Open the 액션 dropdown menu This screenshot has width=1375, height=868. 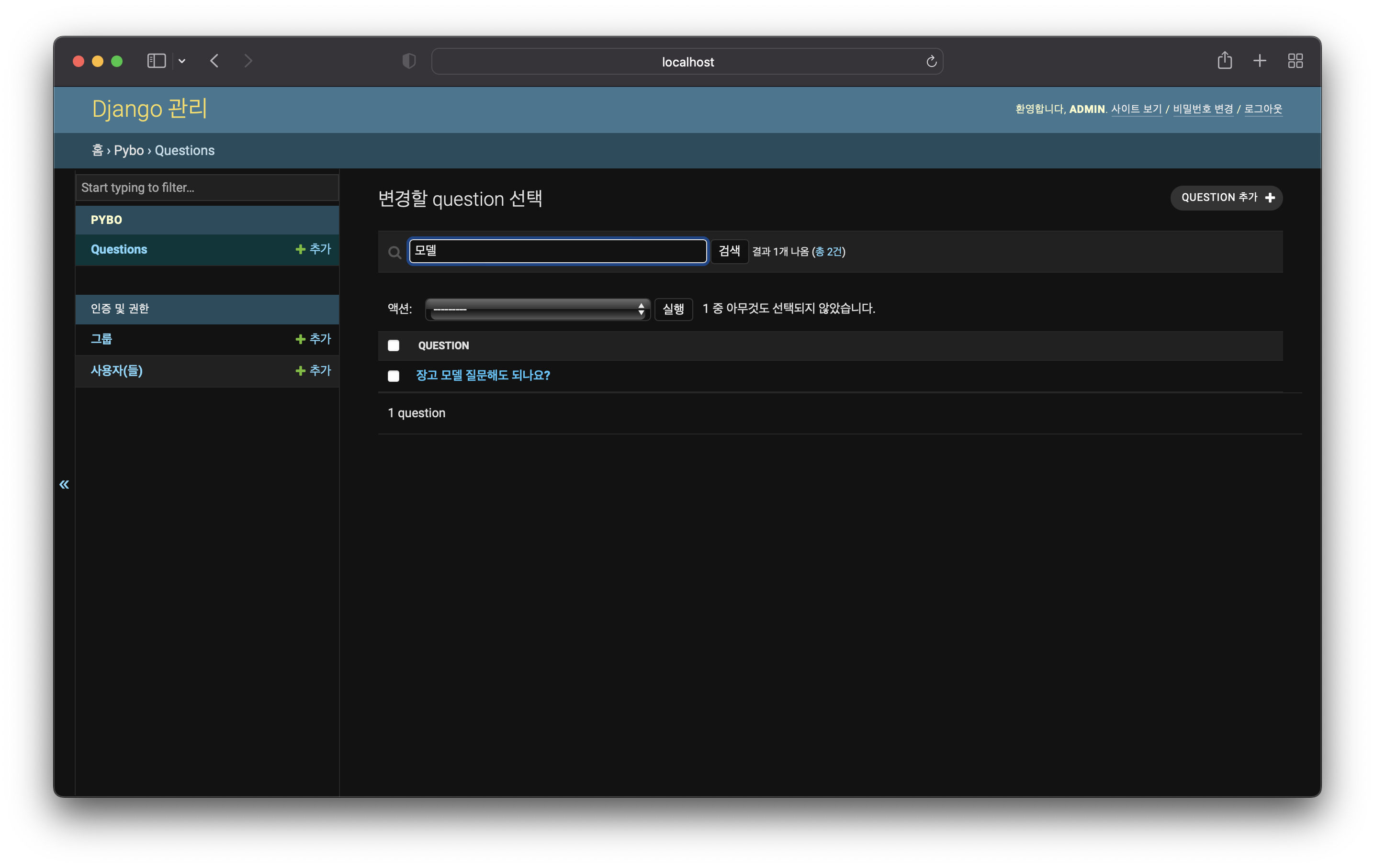[x=537, y=309]
